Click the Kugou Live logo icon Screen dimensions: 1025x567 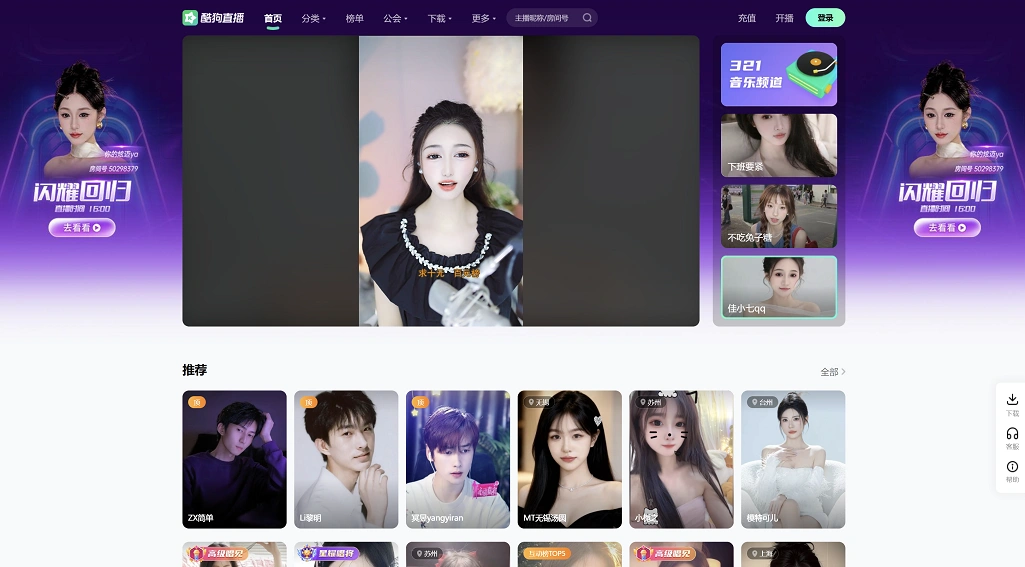tap(190, 18)
